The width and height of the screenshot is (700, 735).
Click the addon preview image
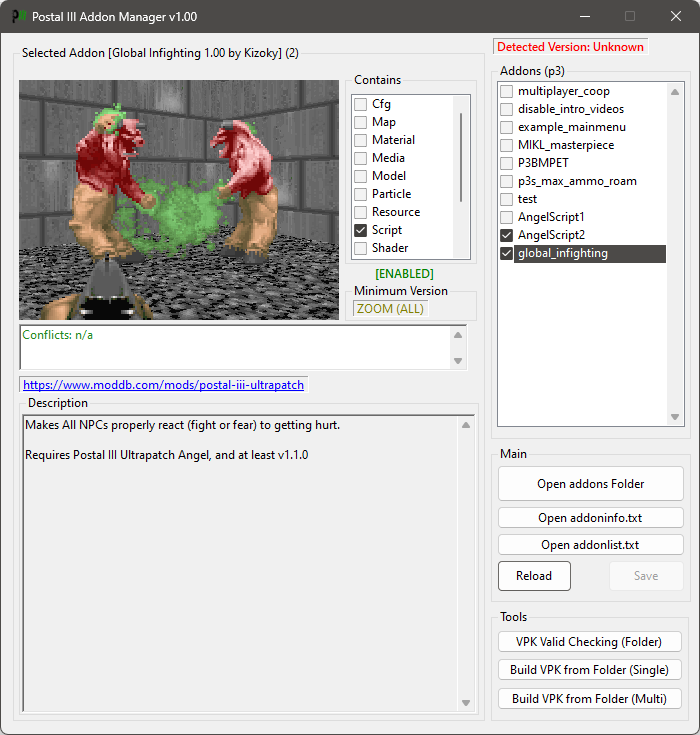[x=179, y=200]
